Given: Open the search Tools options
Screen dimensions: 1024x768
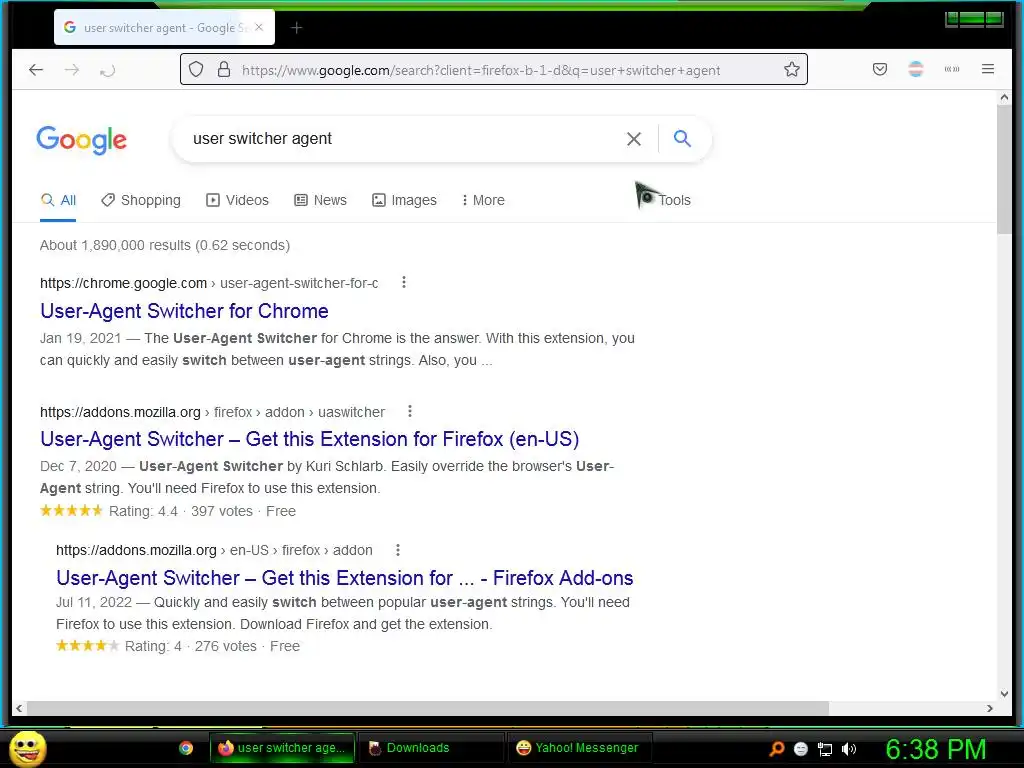Looking at the screenshot, I should coord(674,200).
